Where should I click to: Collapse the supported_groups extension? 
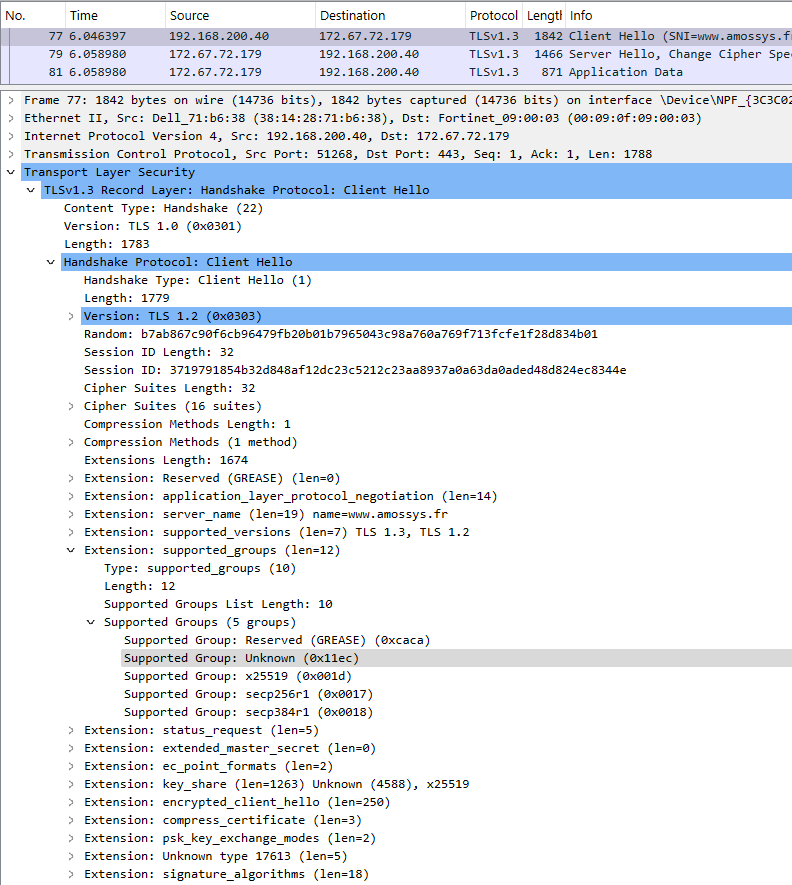tap(71, 550)
